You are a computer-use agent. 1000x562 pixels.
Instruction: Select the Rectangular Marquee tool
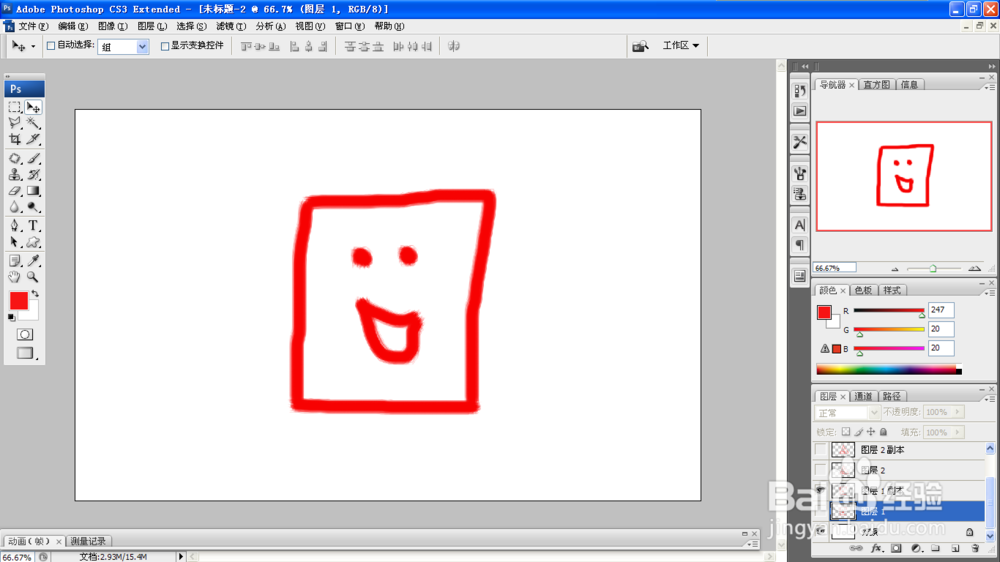[x=15, y=107]
